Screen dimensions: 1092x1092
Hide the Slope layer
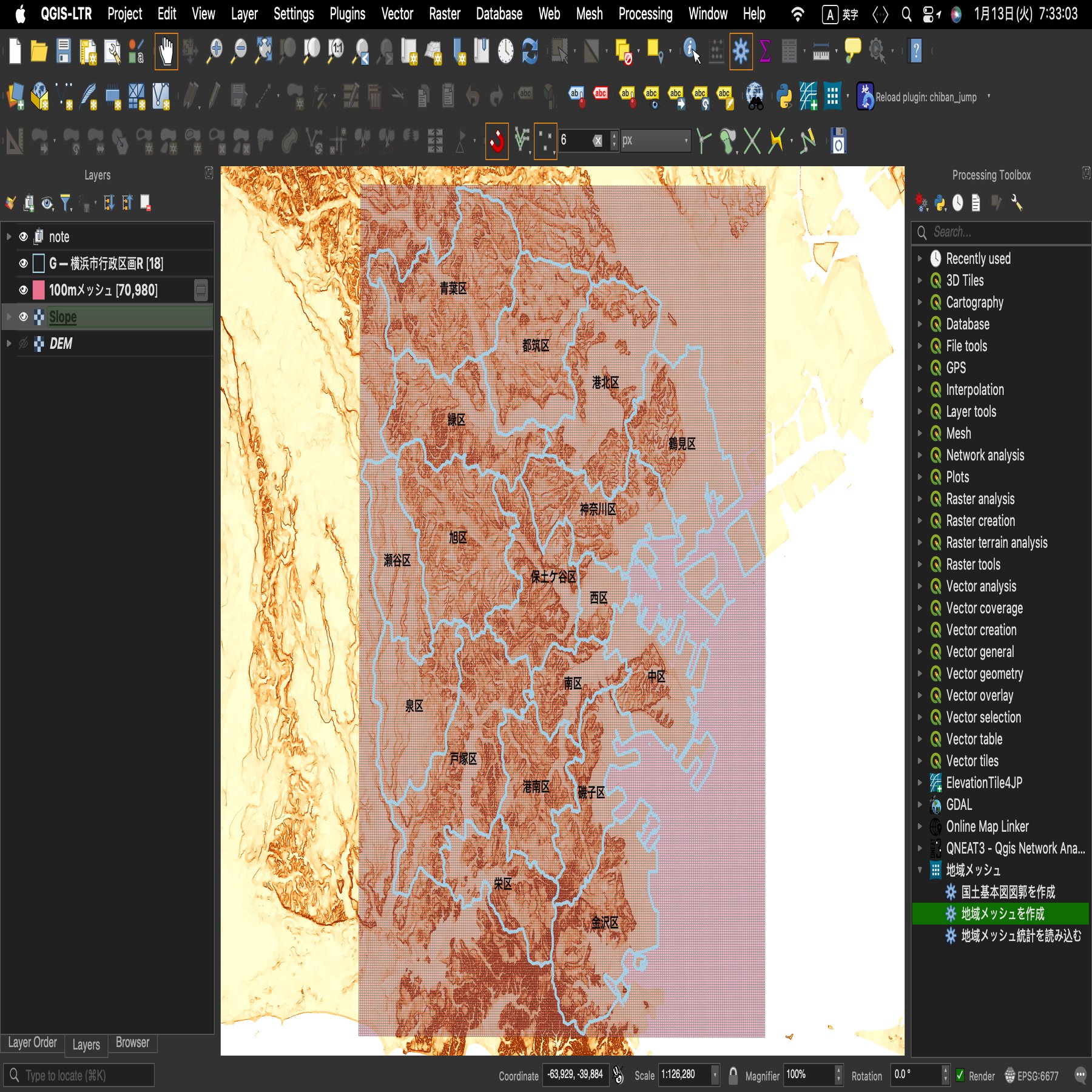click(24, 317)
